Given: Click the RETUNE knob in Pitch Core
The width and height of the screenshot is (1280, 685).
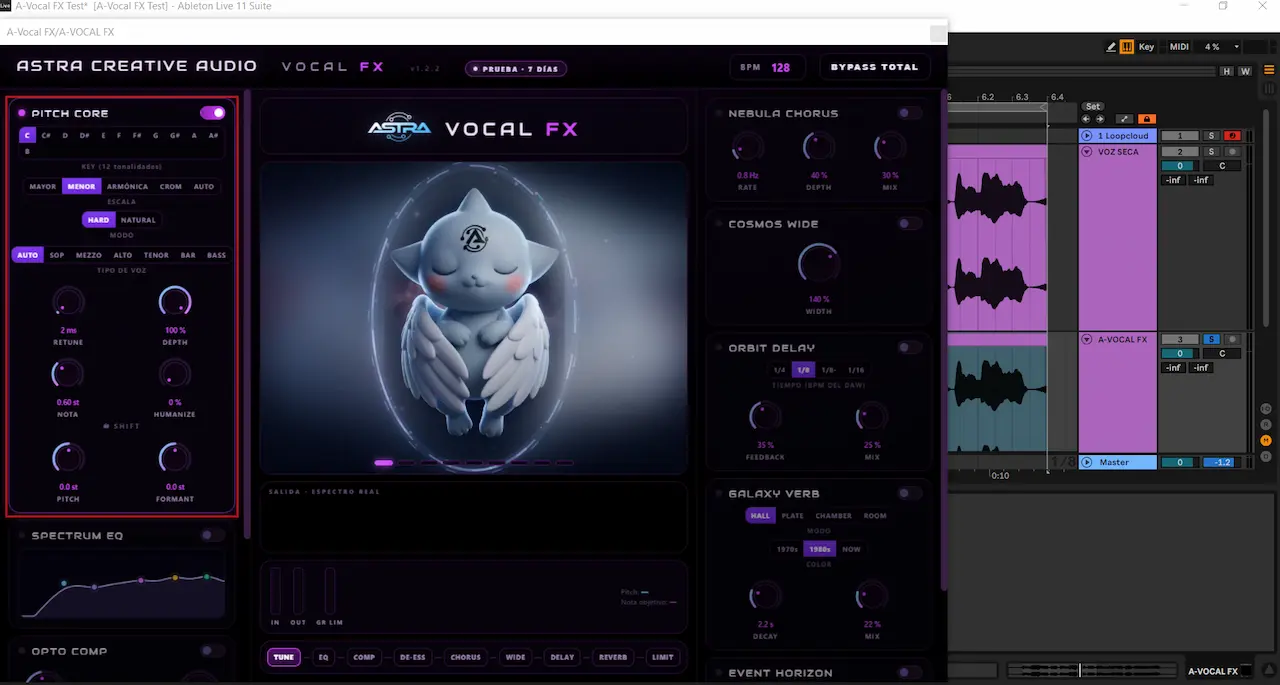Looking at the screenshot, I should pos(68,300).
